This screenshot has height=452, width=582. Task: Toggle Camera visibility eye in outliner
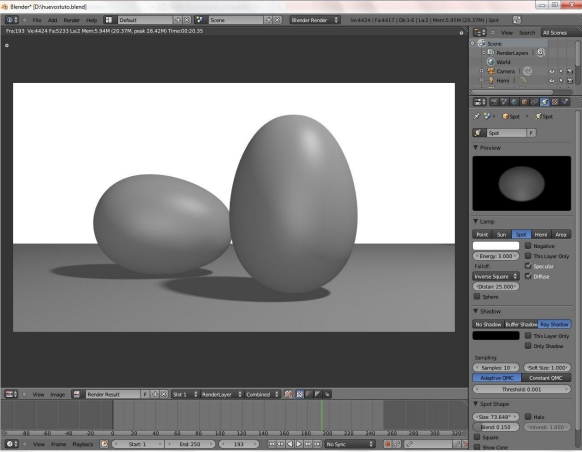(552, 71)
